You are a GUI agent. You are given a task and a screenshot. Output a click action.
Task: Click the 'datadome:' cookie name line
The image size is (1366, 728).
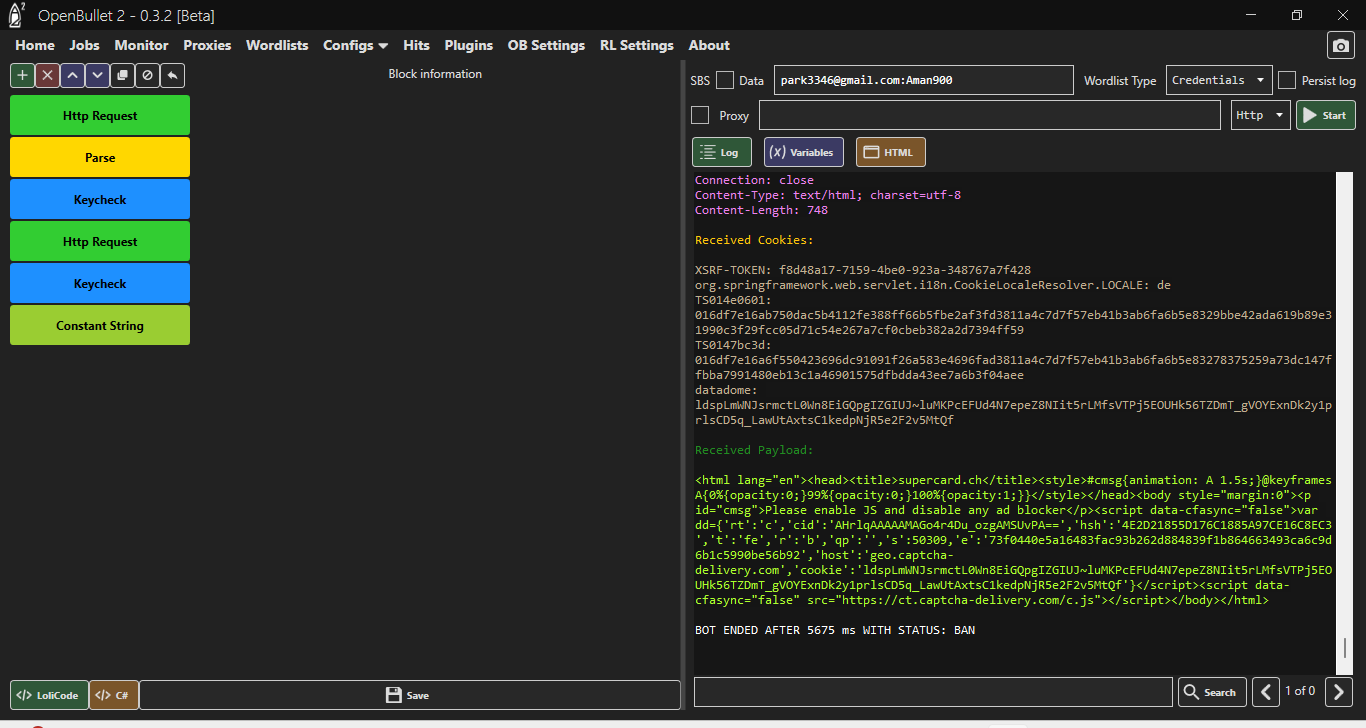click(726, 390)
